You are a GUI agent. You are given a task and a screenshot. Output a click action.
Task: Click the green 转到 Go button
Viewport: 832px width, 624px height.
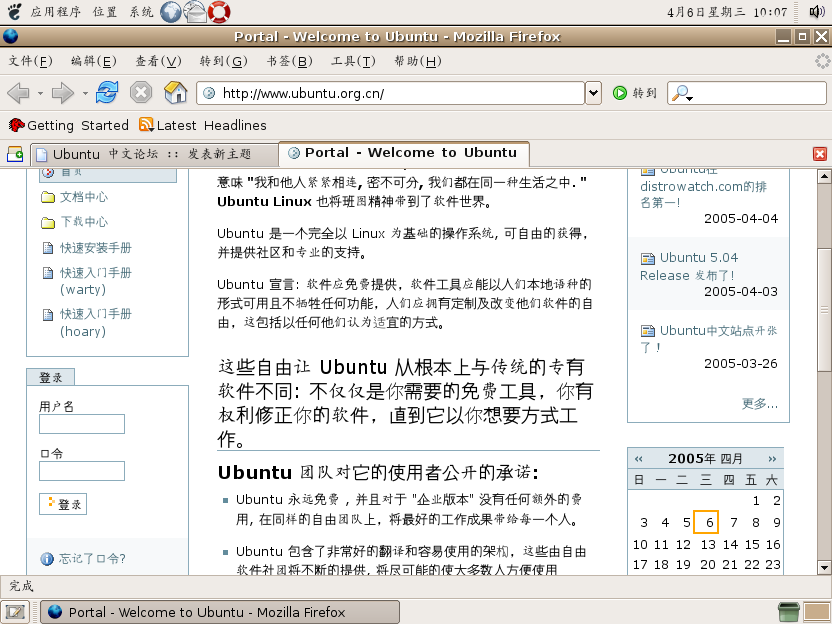pyautogui.click(x=635, y=93)
